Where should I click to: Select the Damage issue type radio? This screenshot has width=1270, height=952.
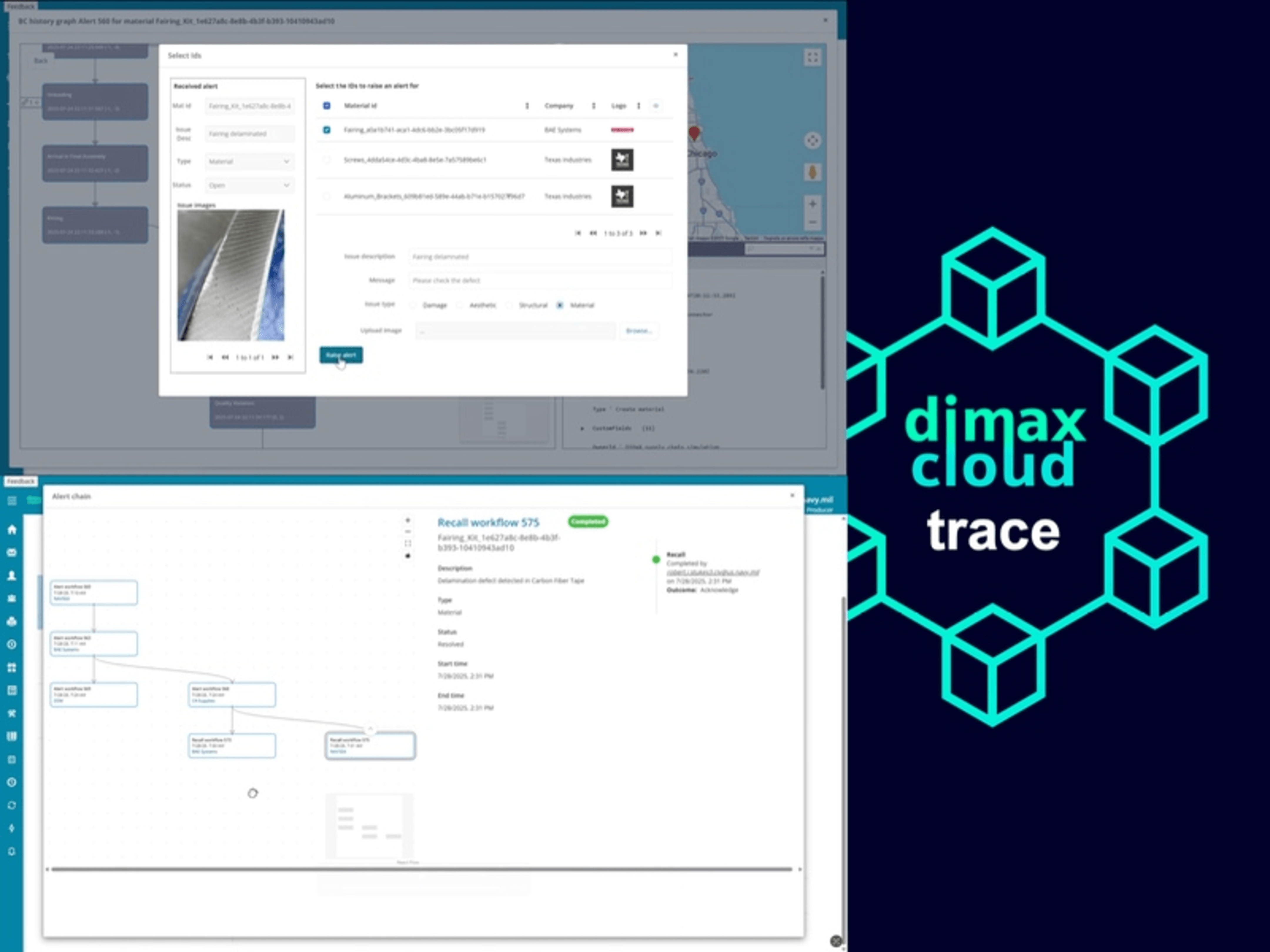[413, 305]
